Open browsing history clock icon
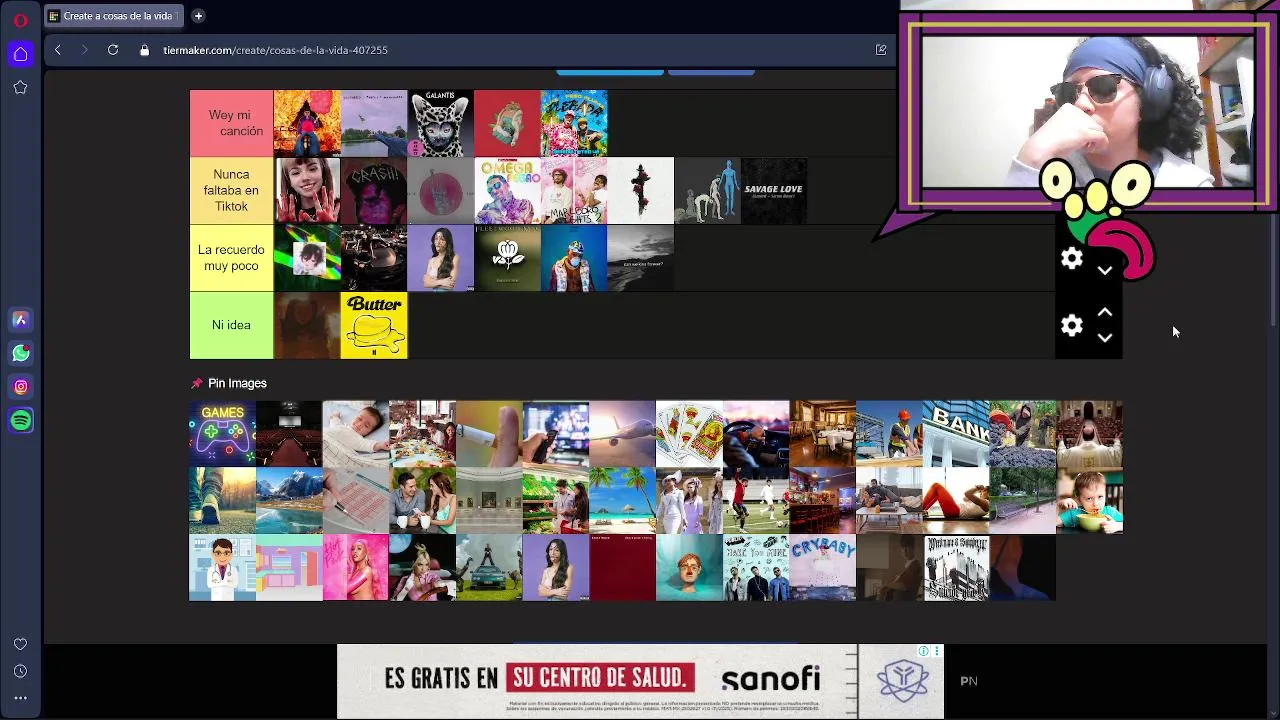 20,671
